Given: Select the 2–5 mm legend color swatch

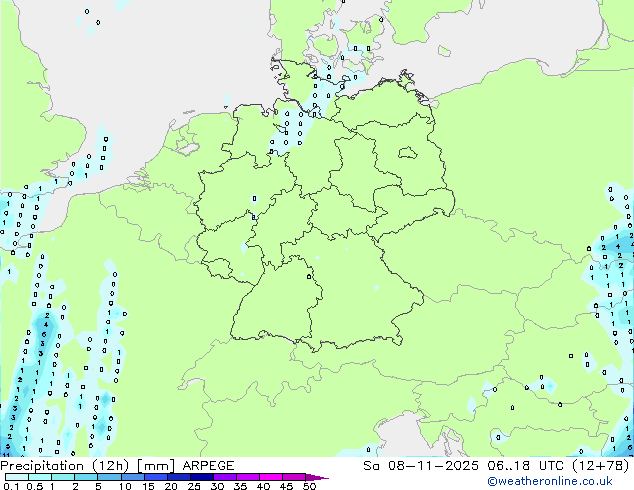Looking at the screenshot, I should click(x=86, y=477).
